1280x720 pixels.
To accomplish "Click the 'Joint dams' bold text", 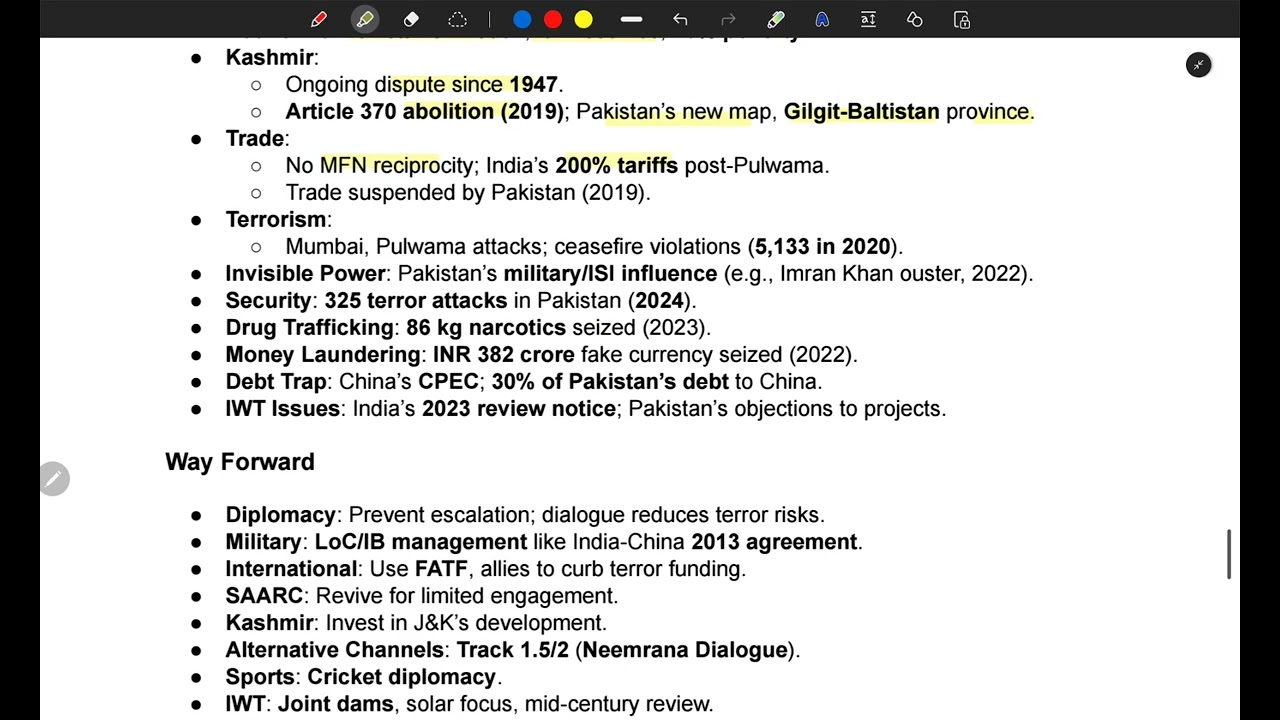I will tap(335, 704).
